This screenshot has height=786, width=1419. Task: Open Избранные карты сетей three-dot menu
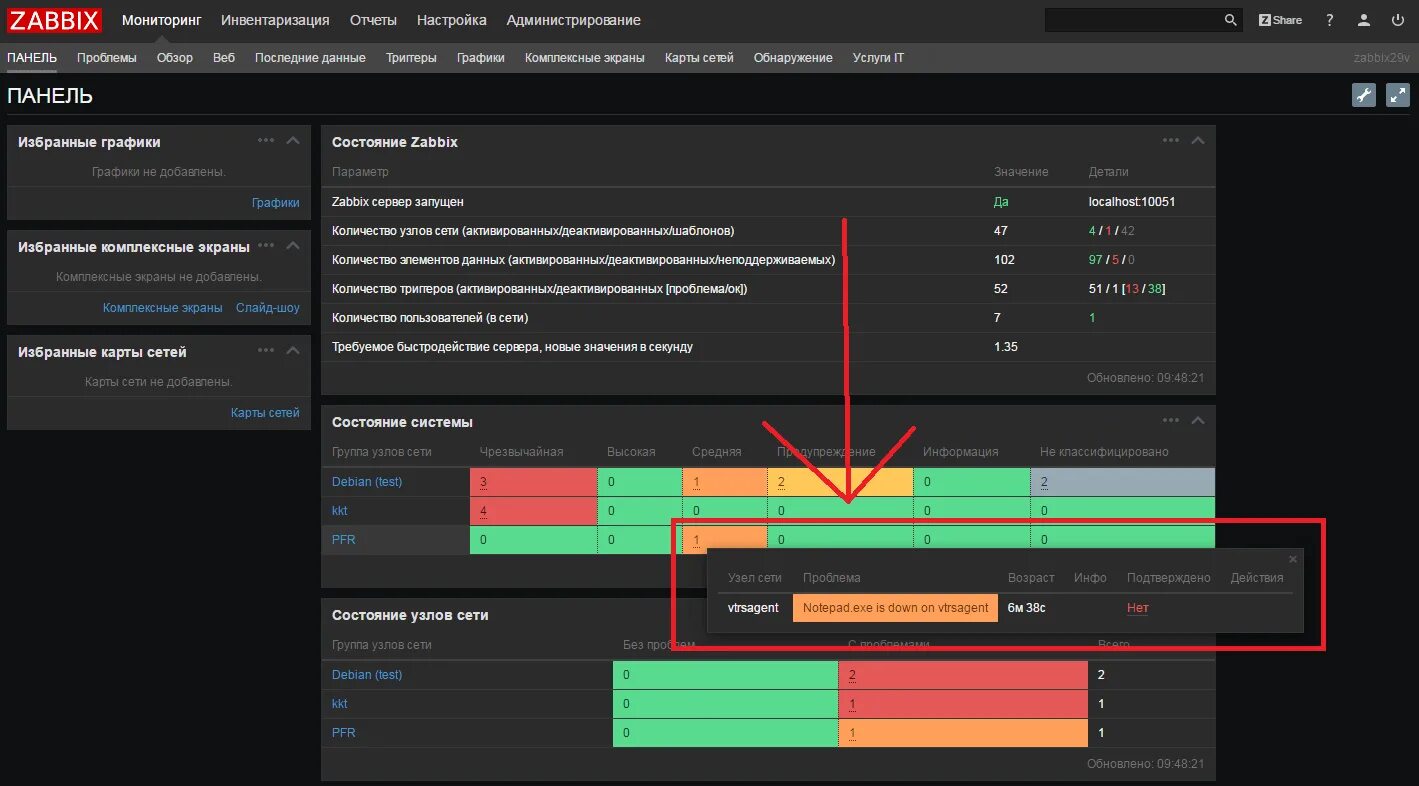[266, 350]
